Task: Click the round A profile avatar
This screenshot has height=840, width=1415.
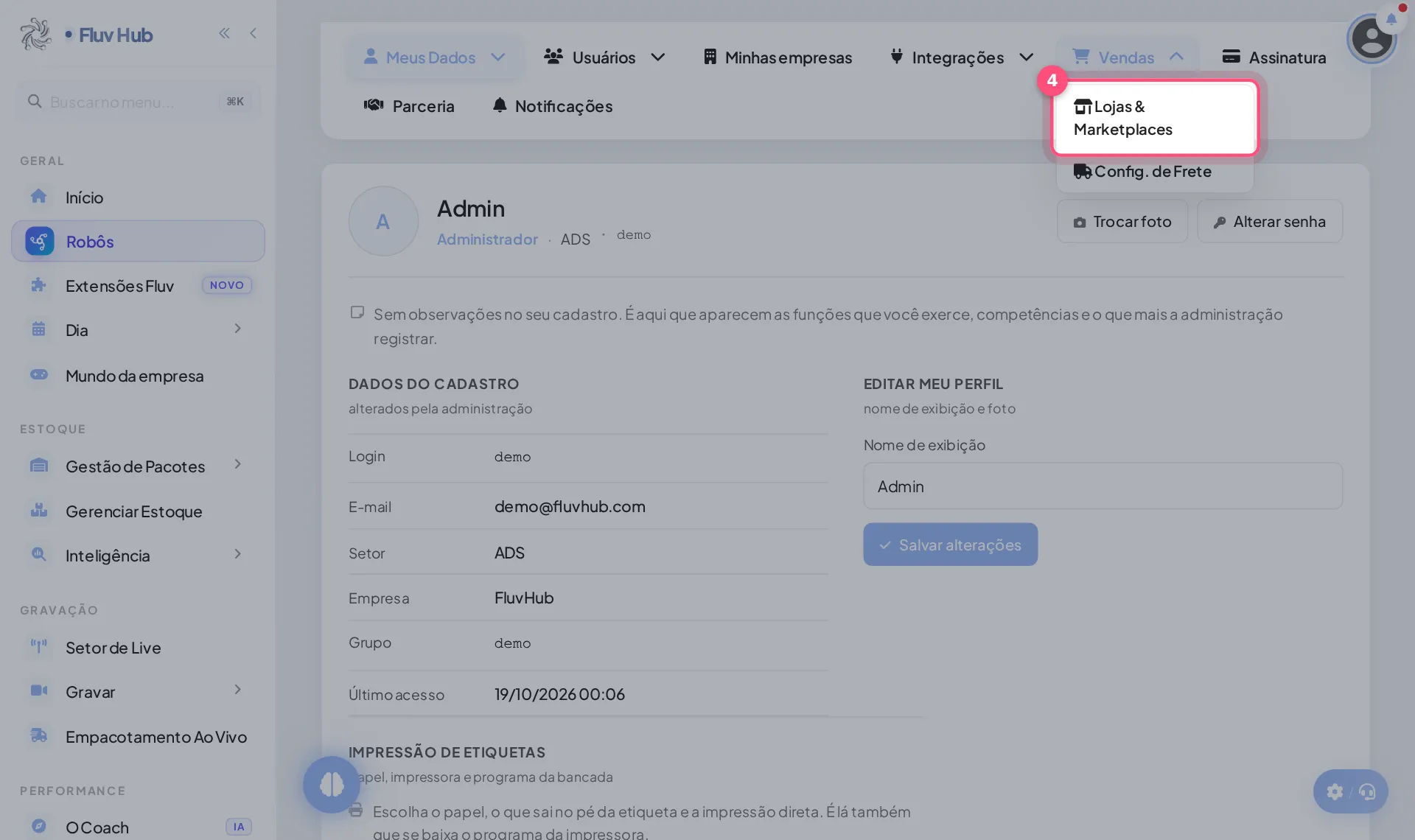Action: click(x=383, y=221)
